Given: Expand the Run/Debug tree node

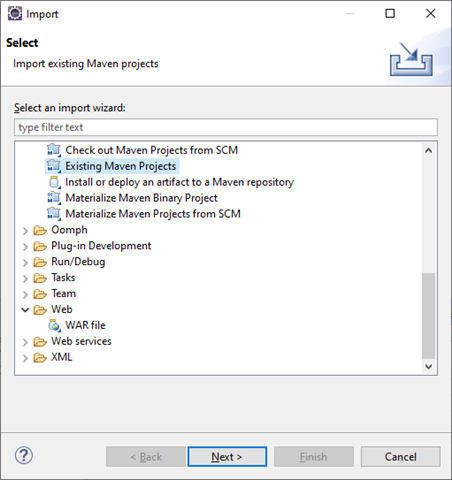Looking at the screenshot, I should pos(25,262).
